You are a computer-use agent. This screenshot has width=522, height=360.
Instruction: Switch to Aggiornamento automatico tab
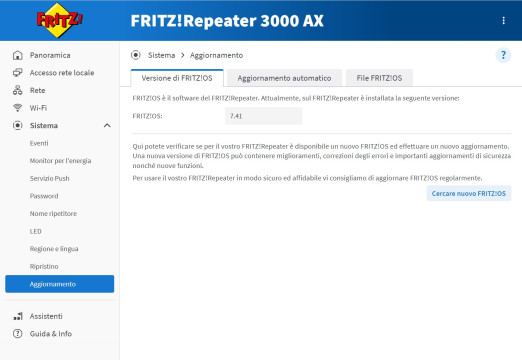click(284, 78)
